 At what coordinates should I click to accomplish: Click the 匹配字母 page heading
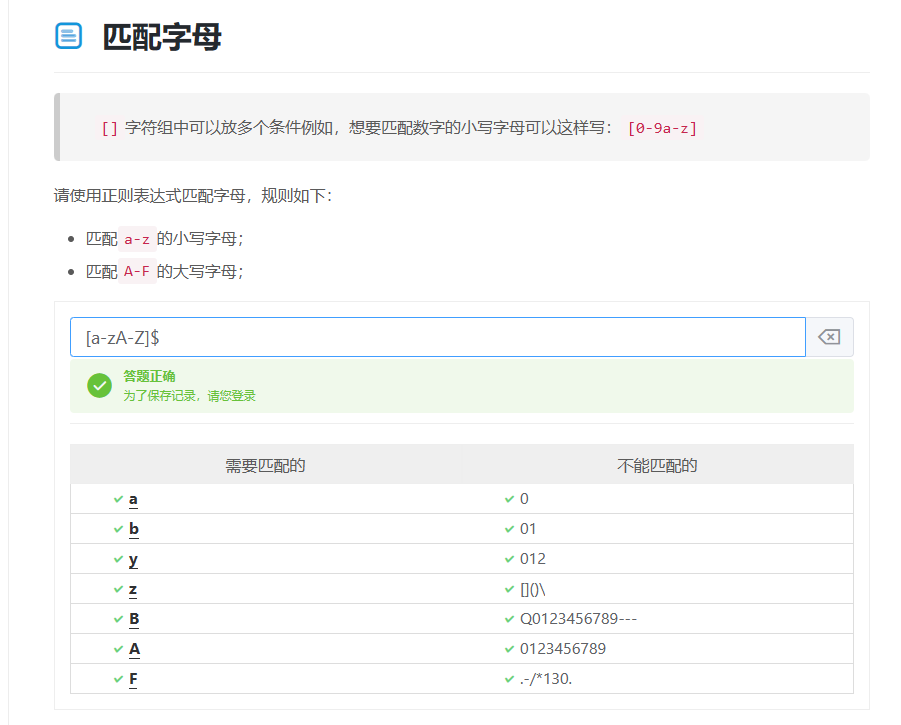click(162, 37)
